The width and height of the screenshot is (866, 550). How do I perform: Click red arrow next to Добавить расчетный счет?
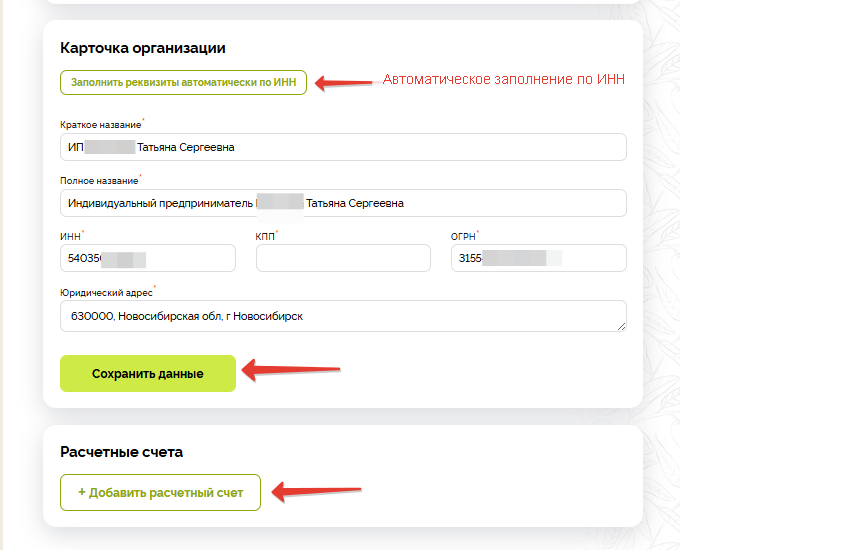pyautogui.click(x=315, y=491)
